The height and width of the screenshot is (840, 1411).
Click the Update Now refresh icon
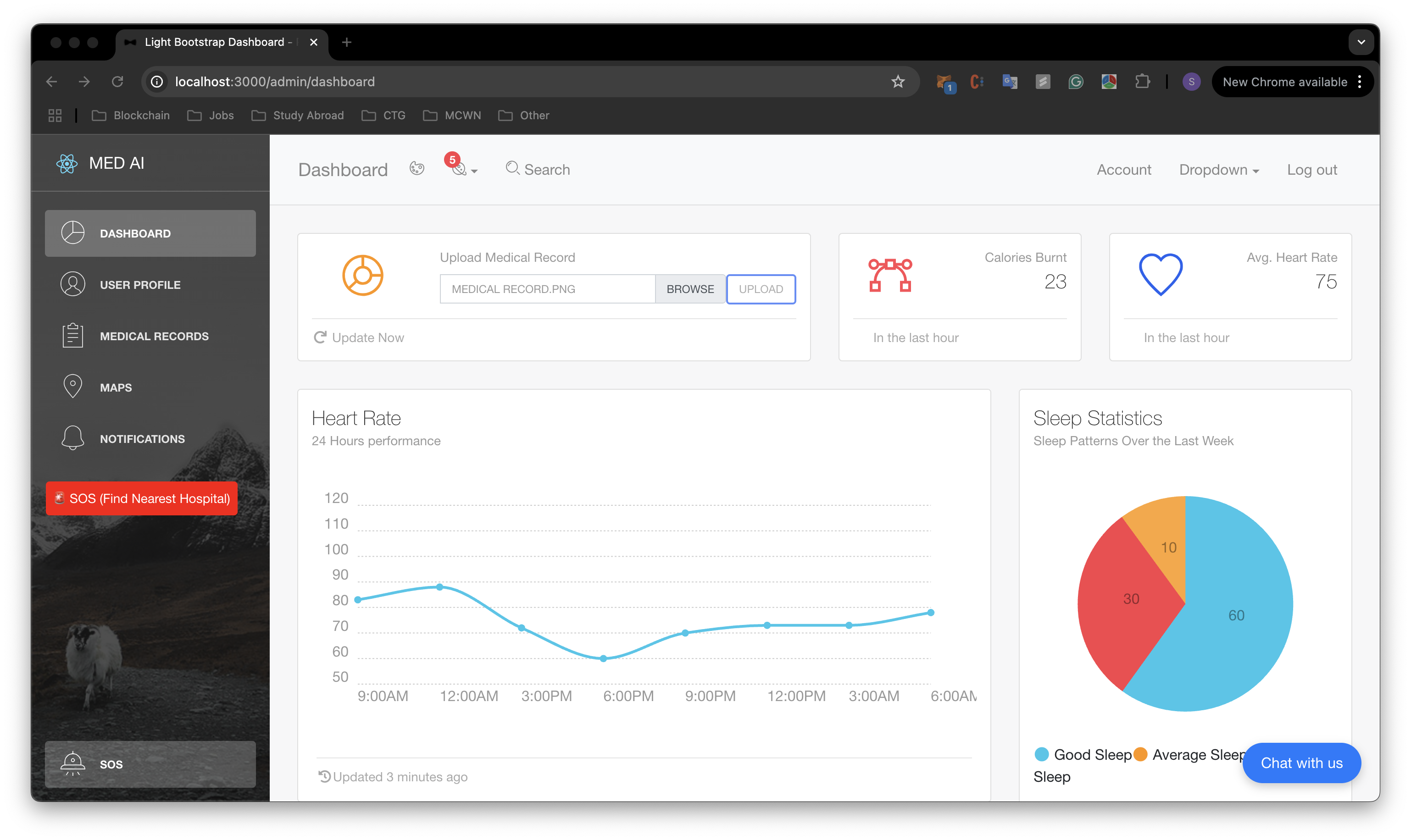pos(320,337)
